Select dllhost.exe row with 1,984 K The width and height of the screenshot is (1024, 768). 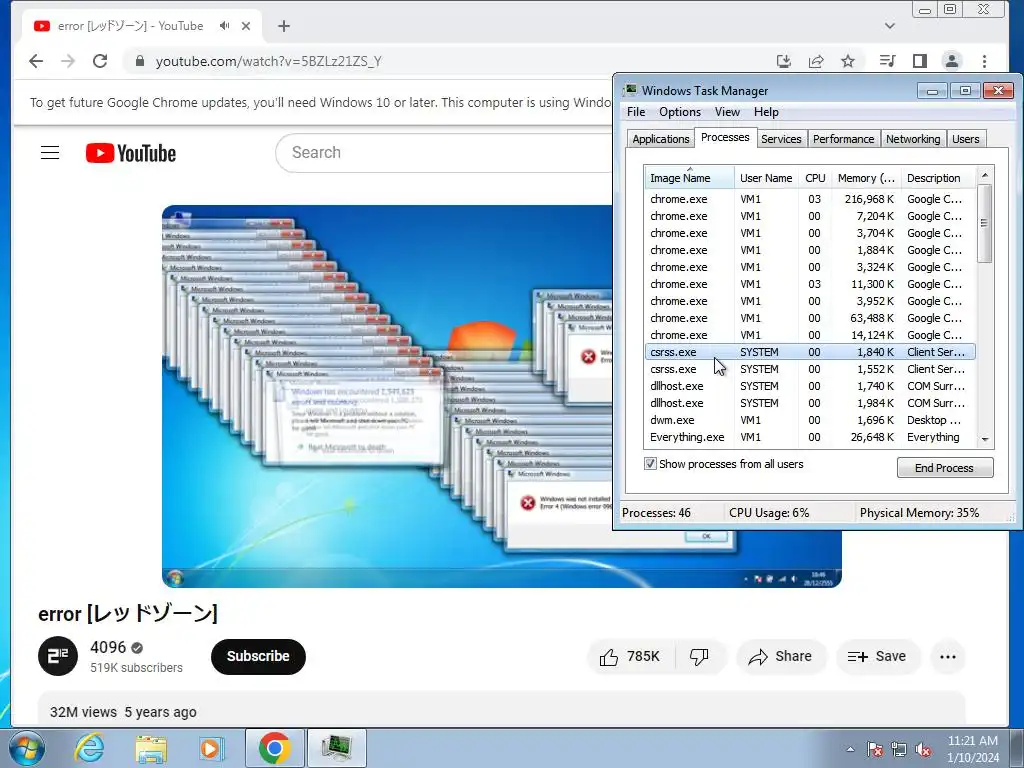pyautogui.click(x=810, y=403)
